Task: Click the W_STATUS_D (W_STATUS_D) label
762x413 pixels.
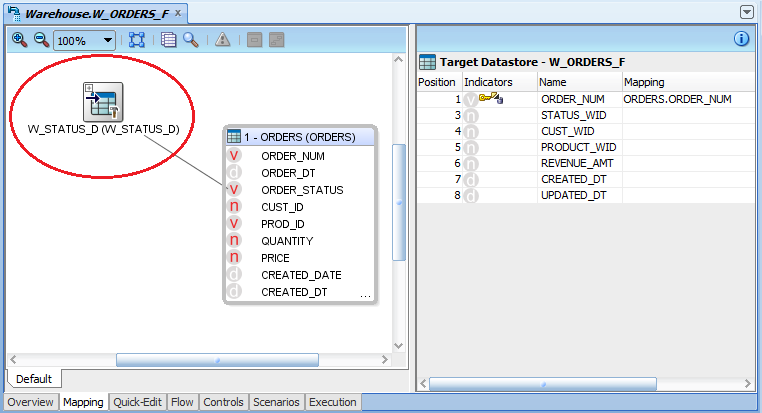Action: tap(104, 129)
